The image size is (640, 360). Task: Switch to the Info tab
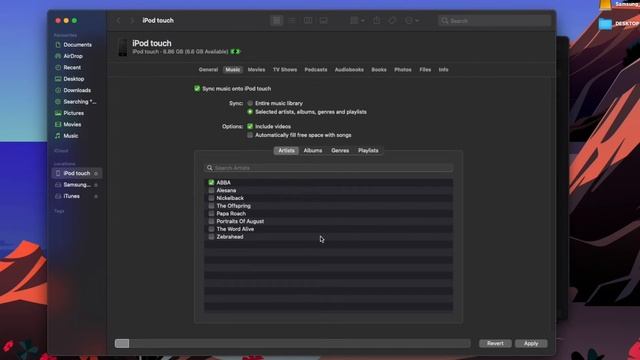pos(444,70)
